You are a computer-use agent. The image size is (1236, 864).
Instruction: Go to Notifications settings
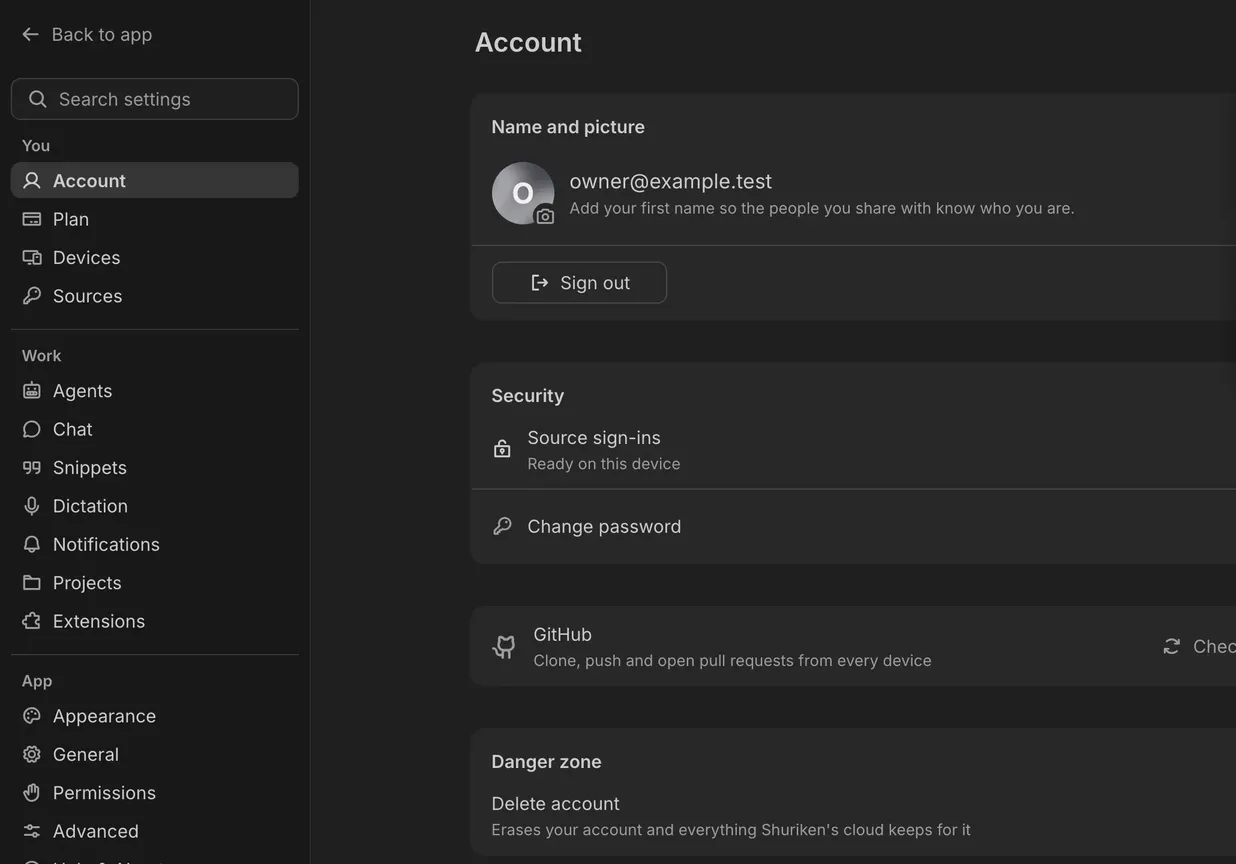click(x=155, y=544)
